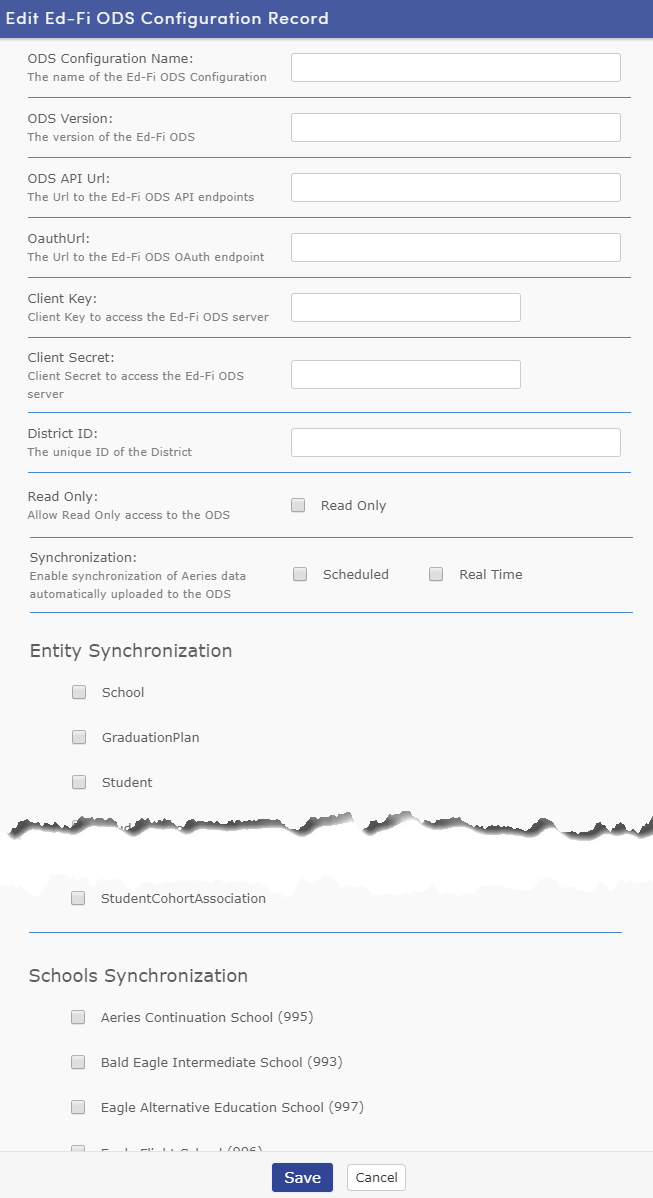The width and height of the screenshot is (653, 1198).
Task: Check the School entity synchronization box
Action: [x=79, y=692]
